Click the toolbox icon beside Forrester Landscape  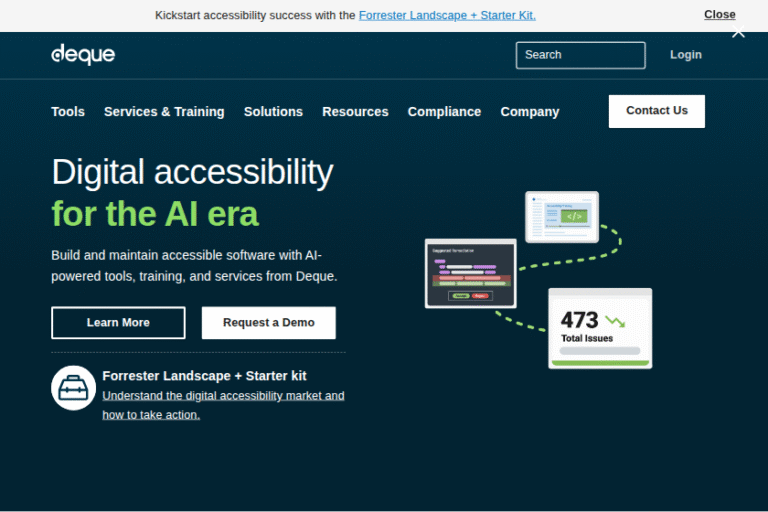pos(74,388)
